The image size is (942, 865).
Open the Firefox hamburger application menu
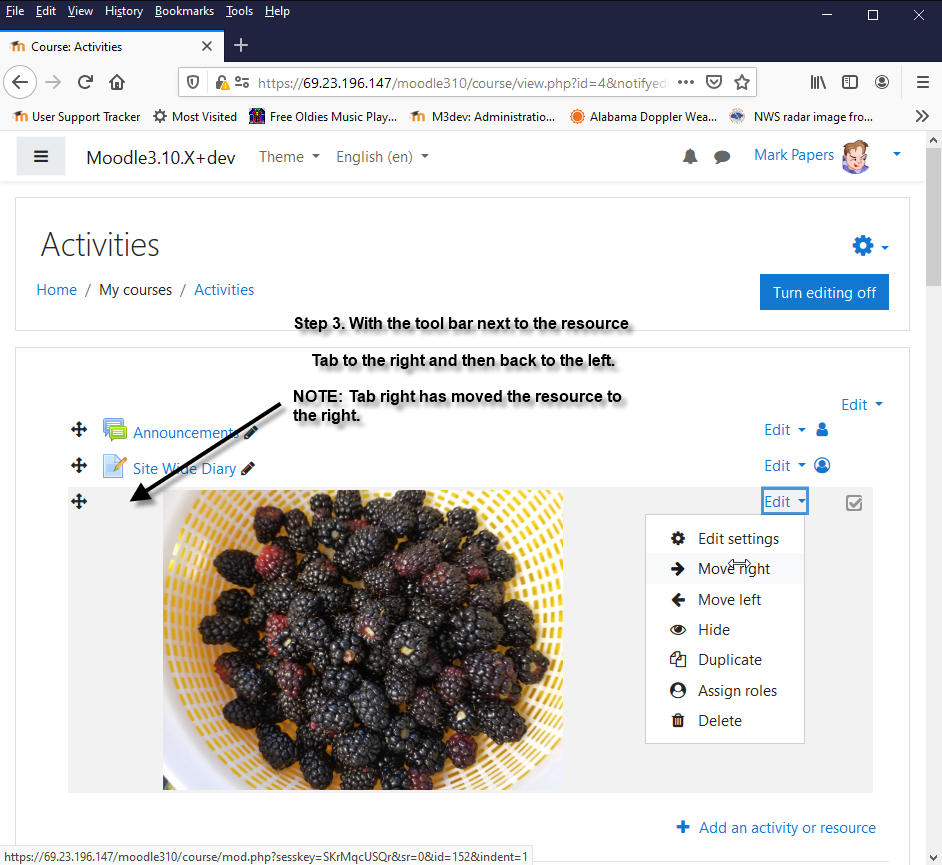point(923,82)
